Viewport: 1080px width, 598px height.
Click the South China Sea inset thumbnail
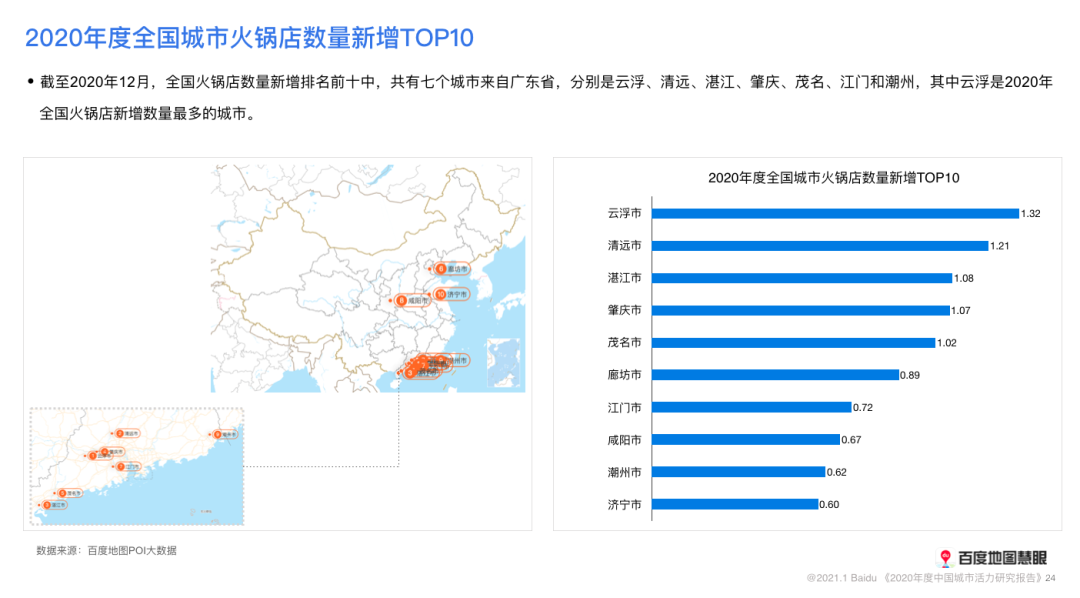point(505,363)
